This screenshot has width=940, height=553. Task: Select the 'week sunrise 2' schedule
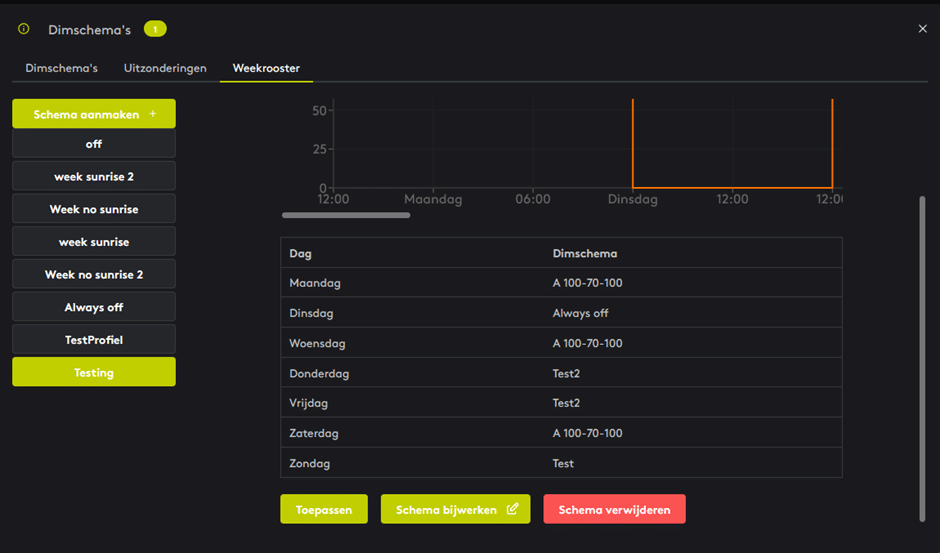(x=94, y=177)
